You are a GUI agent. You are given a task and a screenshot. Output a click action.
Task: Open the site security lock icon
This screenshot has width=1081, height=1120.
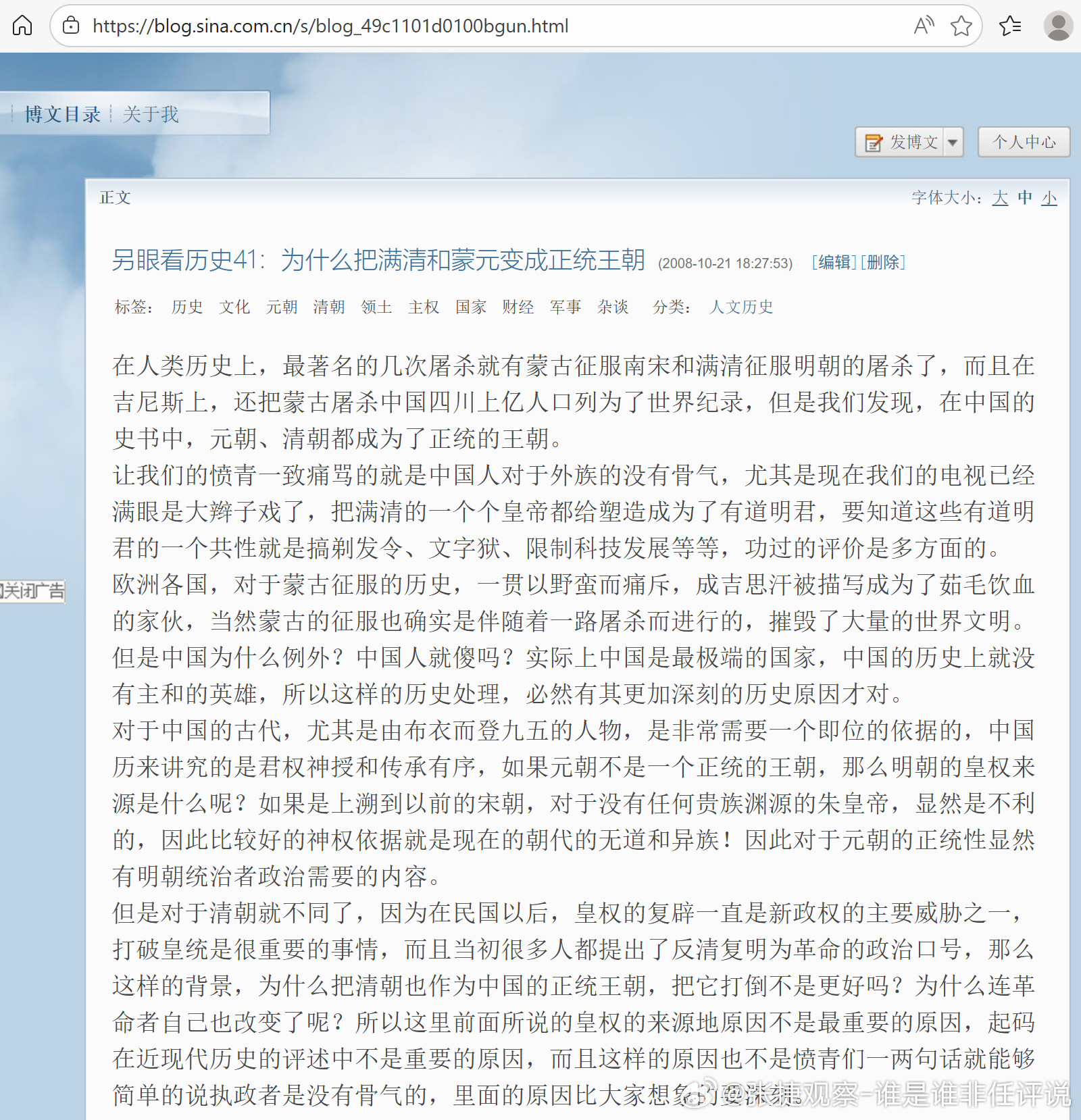coord(72,26)
